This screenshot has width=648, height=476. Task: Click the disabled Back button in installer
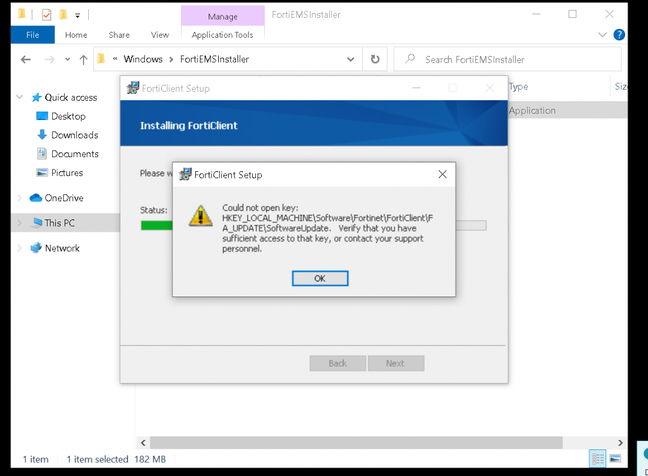click(x=338, y=363)
